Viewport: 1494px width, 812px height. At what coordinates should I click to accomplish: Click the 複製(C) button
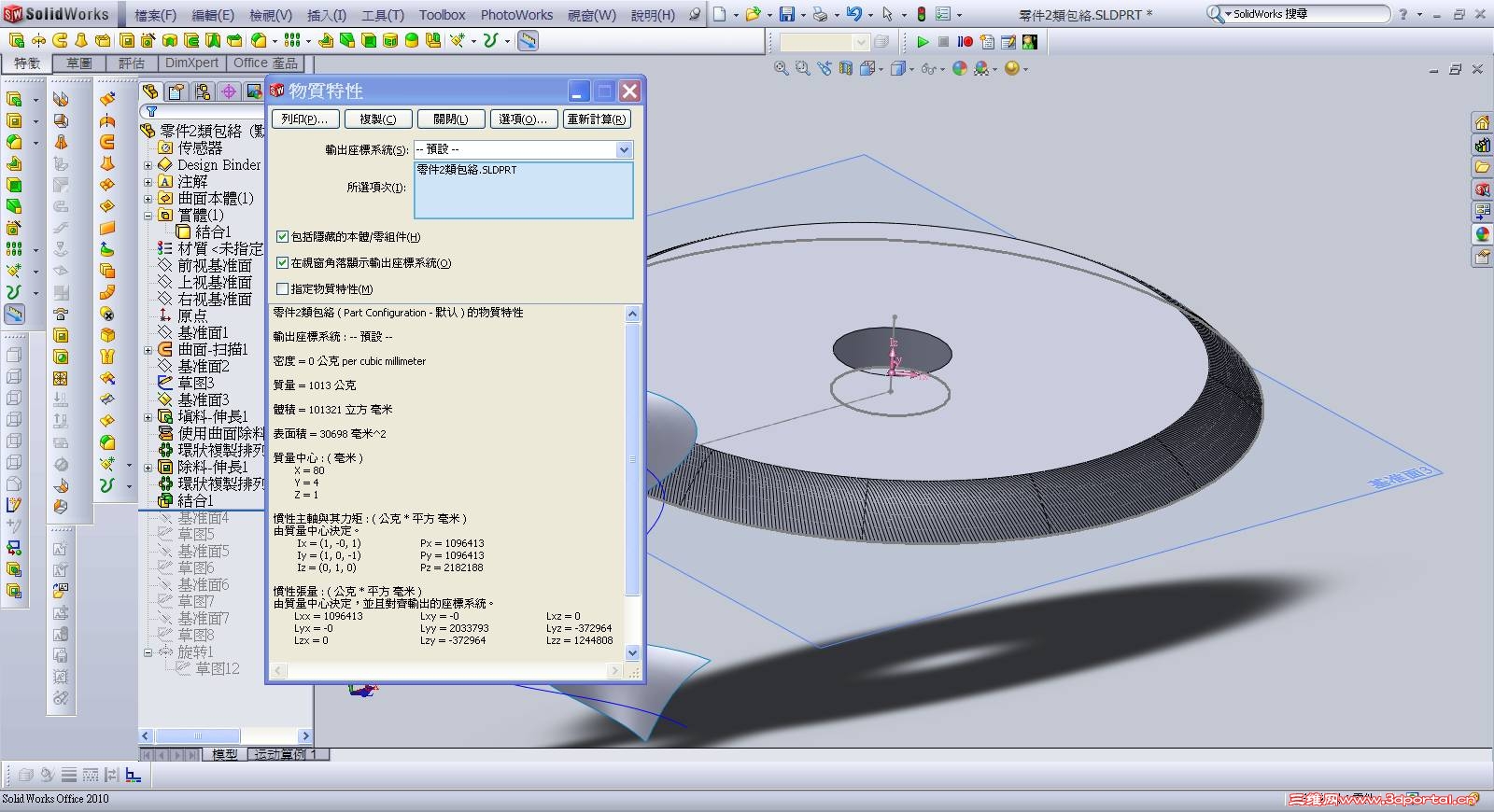tap(378, 119)
